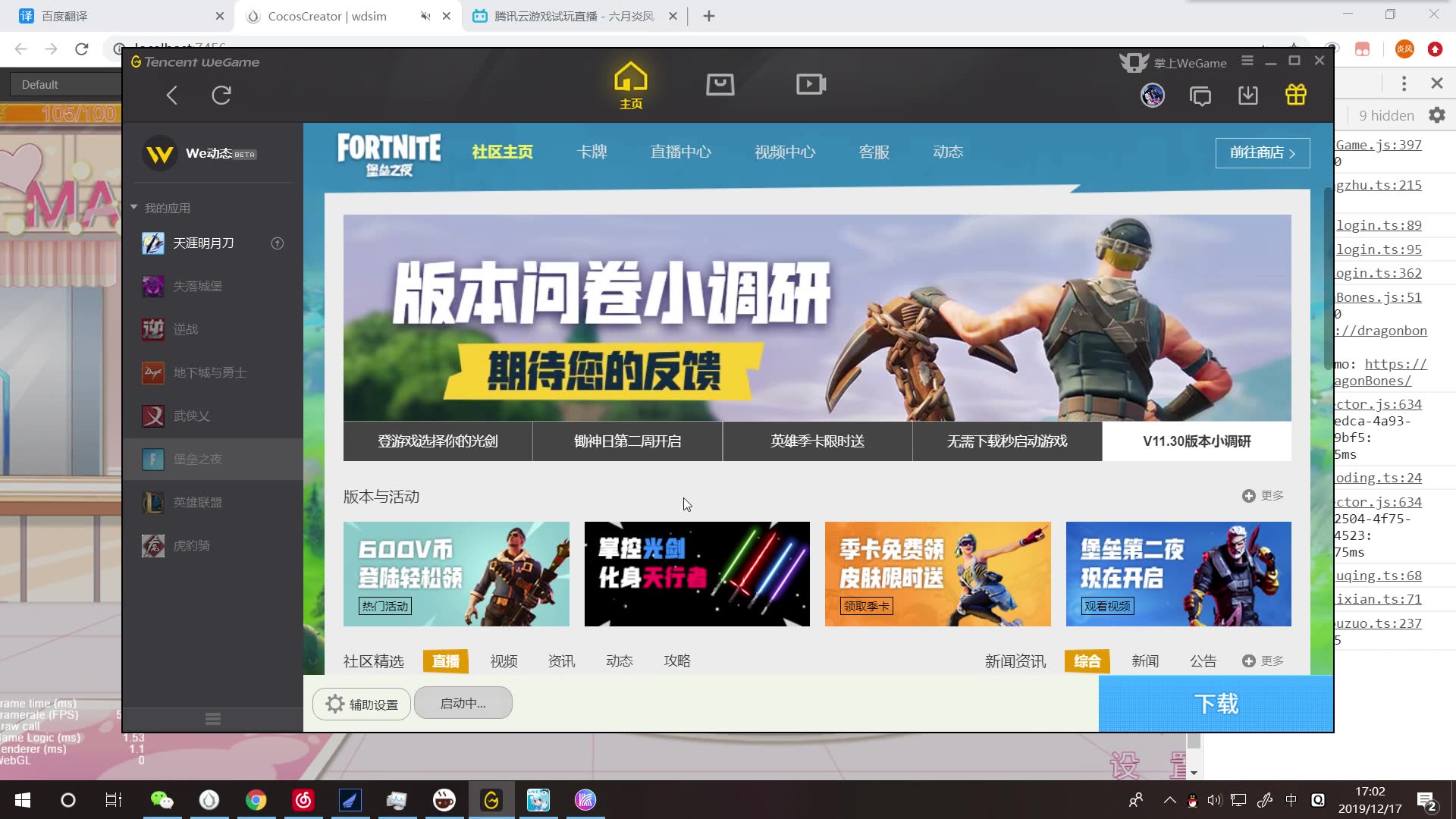
Task: Click the blue 下载 button
Action: [x=1216, y=704]
